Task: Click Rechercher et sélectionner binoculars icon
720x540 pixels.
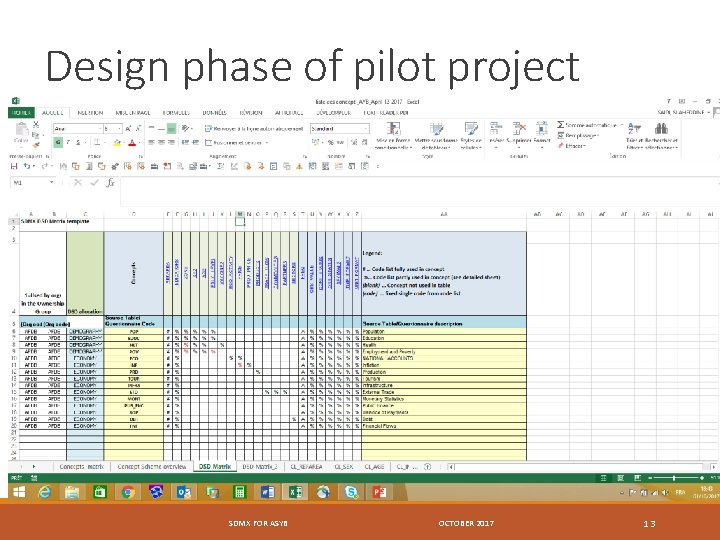Action: point(661,129)
